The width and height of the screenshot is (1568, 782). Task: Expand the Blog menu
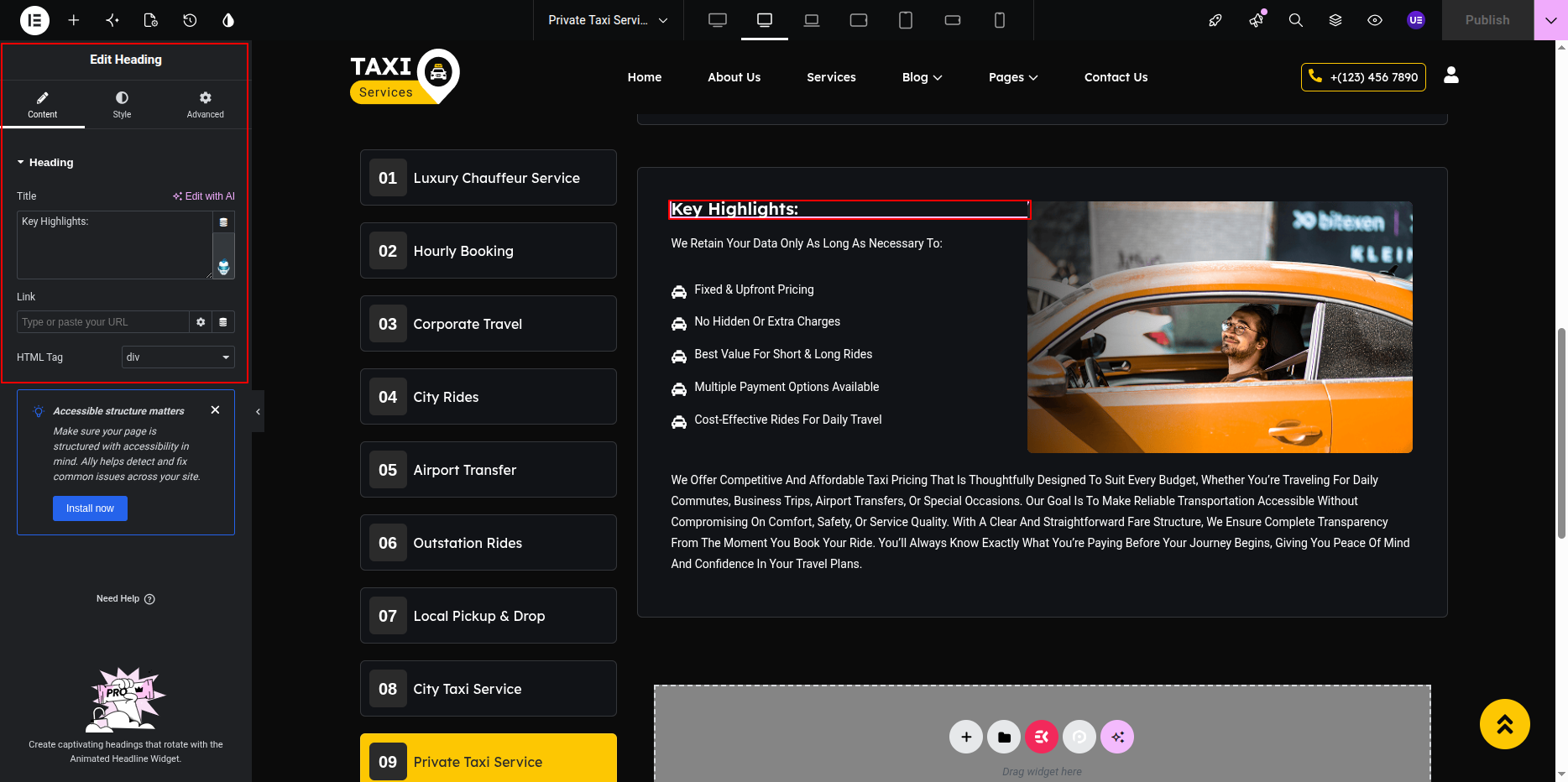click(x=923, y=77)
